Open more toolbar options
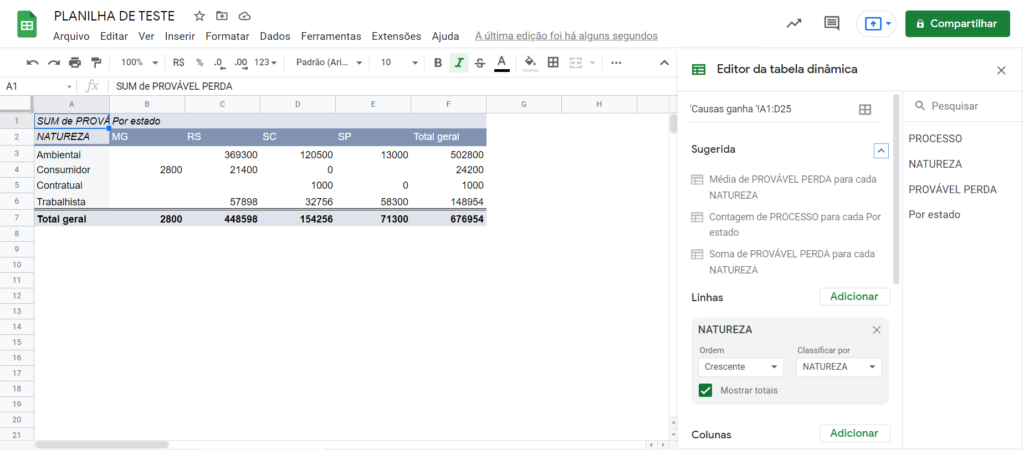1024x450 pixels. 616,63
